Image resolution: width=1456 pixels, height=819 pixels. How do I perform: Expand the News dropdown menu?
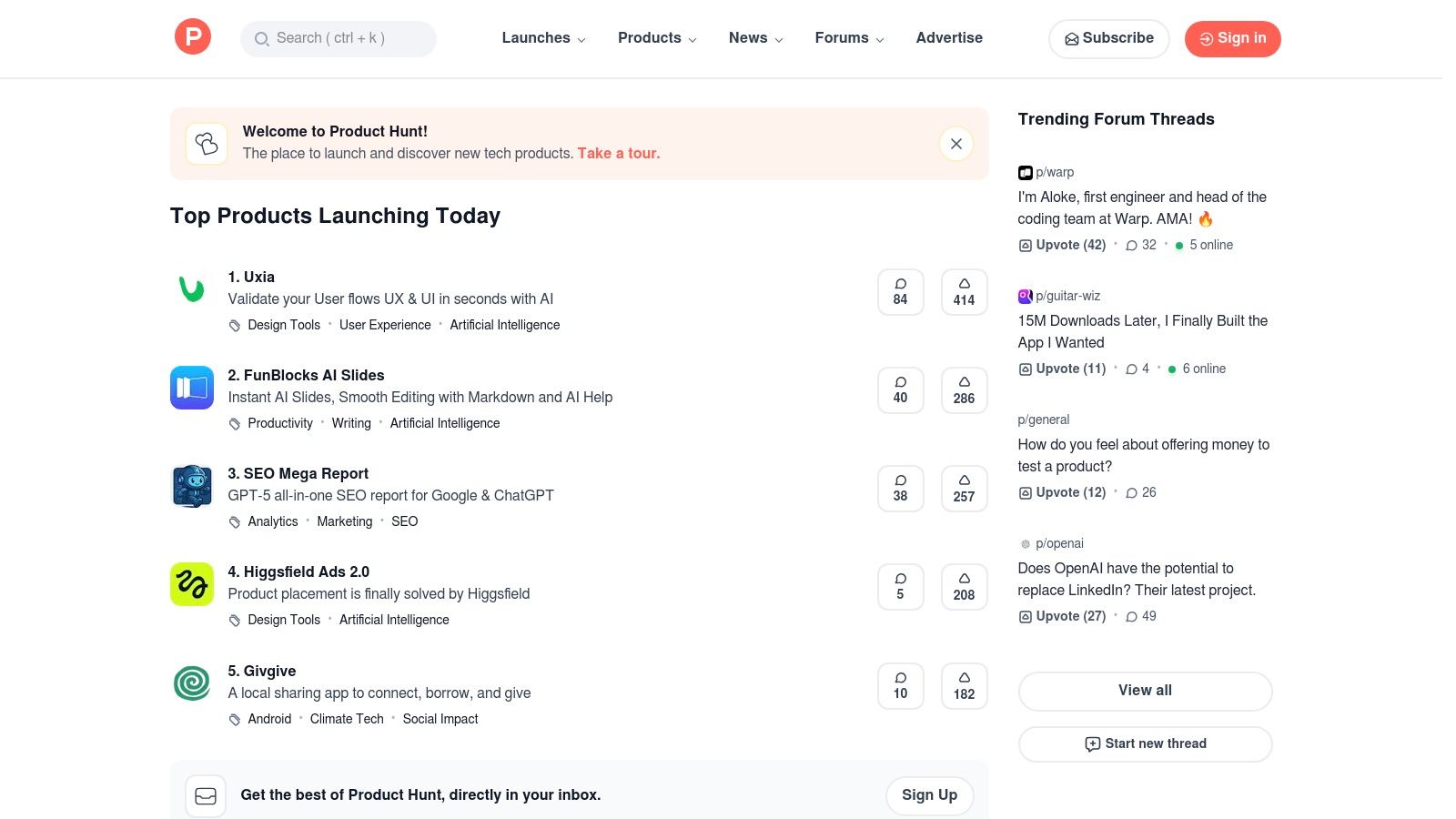point(755,38)
